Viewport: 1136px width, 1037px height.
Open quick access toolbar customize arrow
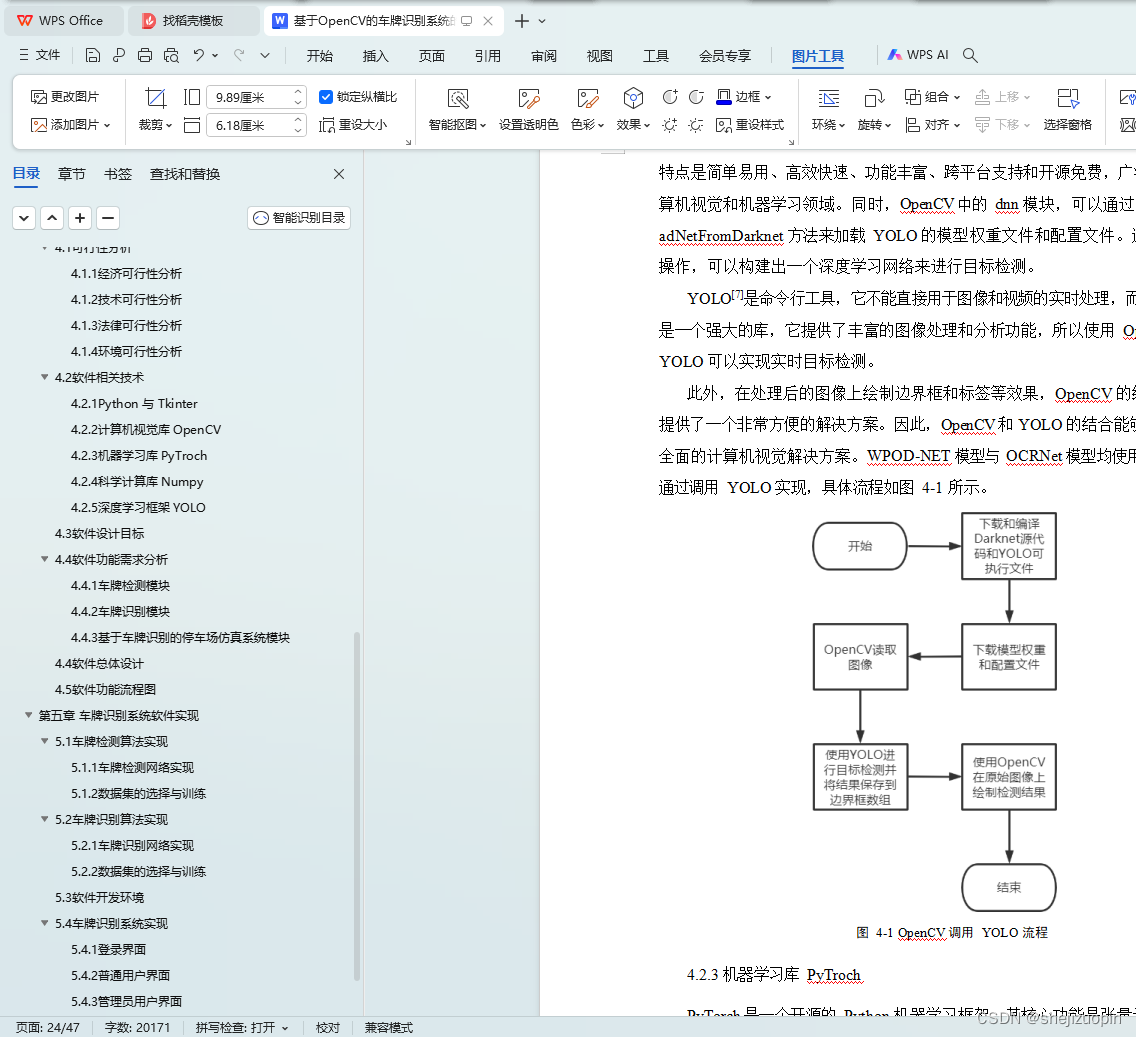(x=265, y=55)
